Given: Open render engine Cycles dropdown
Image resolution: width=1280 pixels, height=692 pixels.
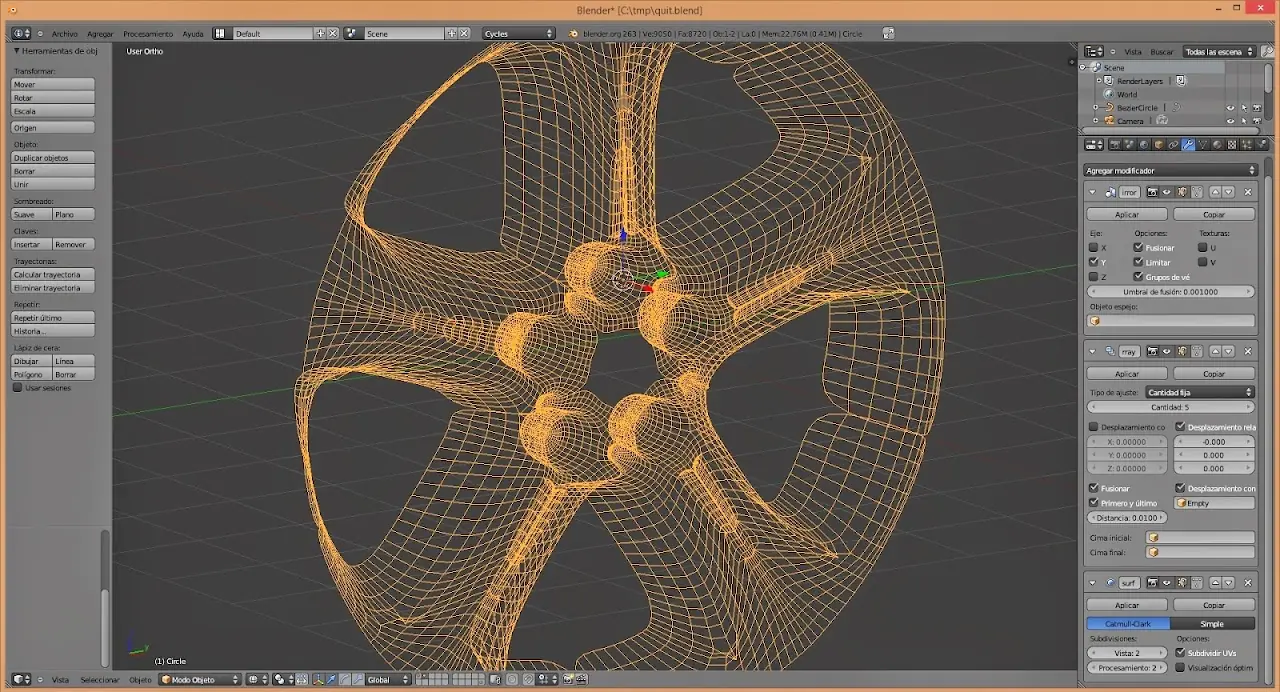Looking at the screenshot, I should (519, 33).
